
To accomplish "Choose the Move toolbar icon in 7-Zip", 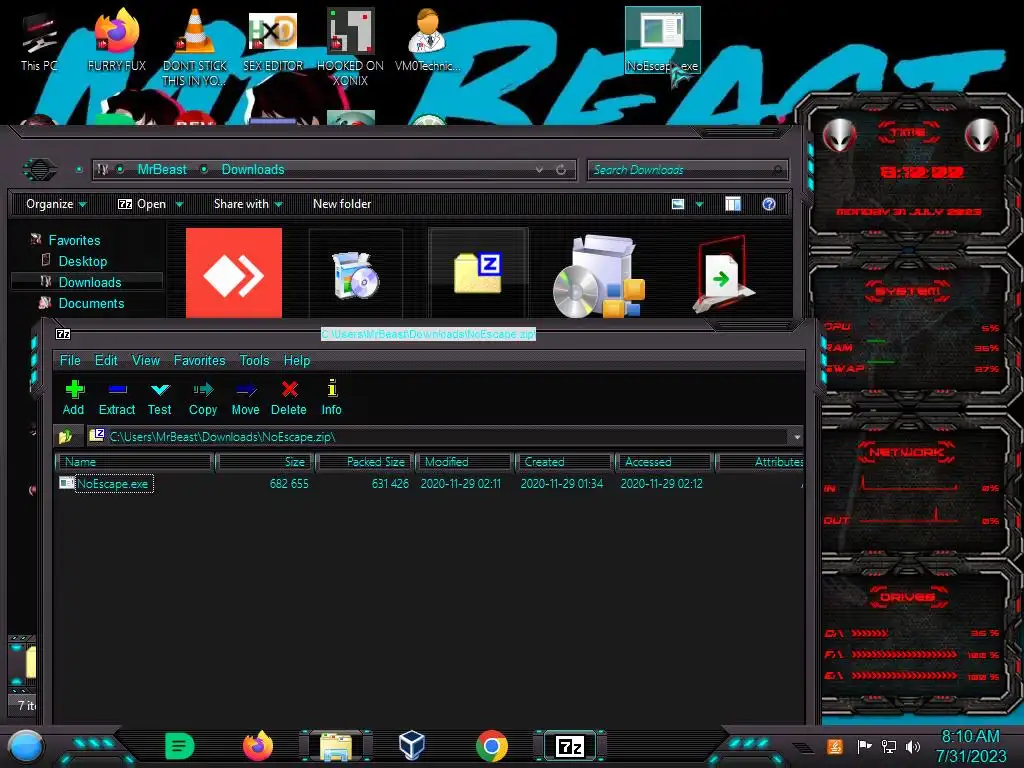I will (x=246, y=397).
